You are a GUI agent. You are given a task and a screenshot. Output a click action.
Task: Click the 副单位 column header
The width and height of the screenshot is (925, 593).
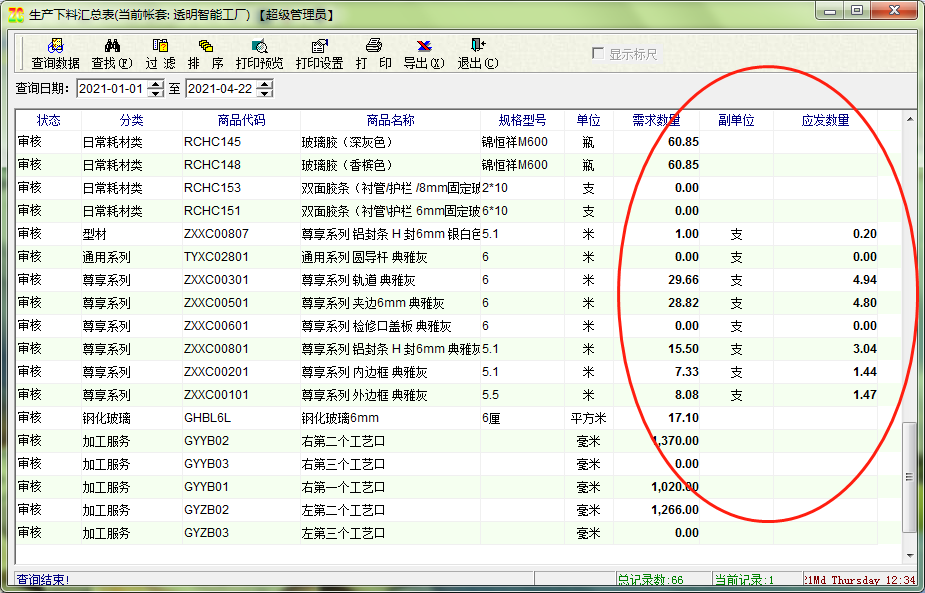736,120
